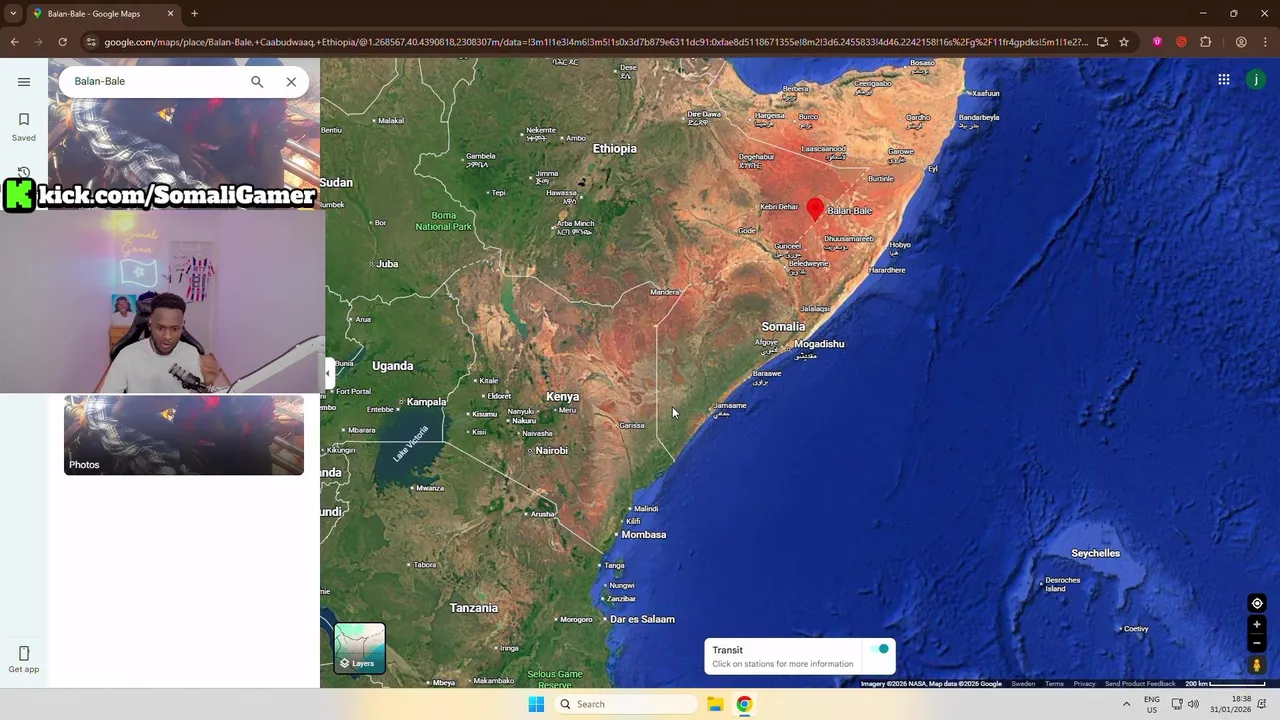Click the Dar es Salaam map label

point(642,620)
